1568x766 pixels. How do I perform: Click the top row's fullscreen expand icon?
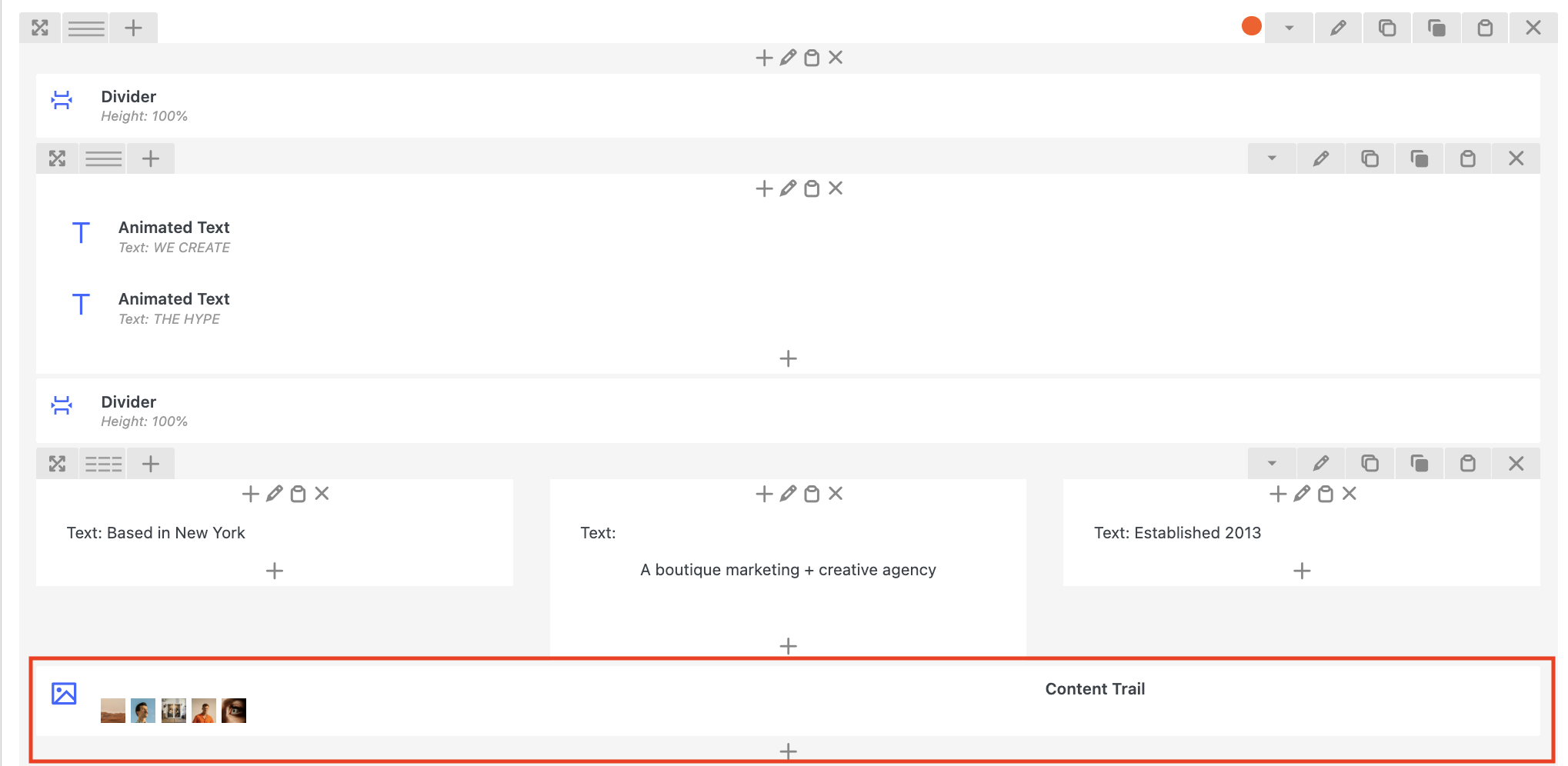40,28
